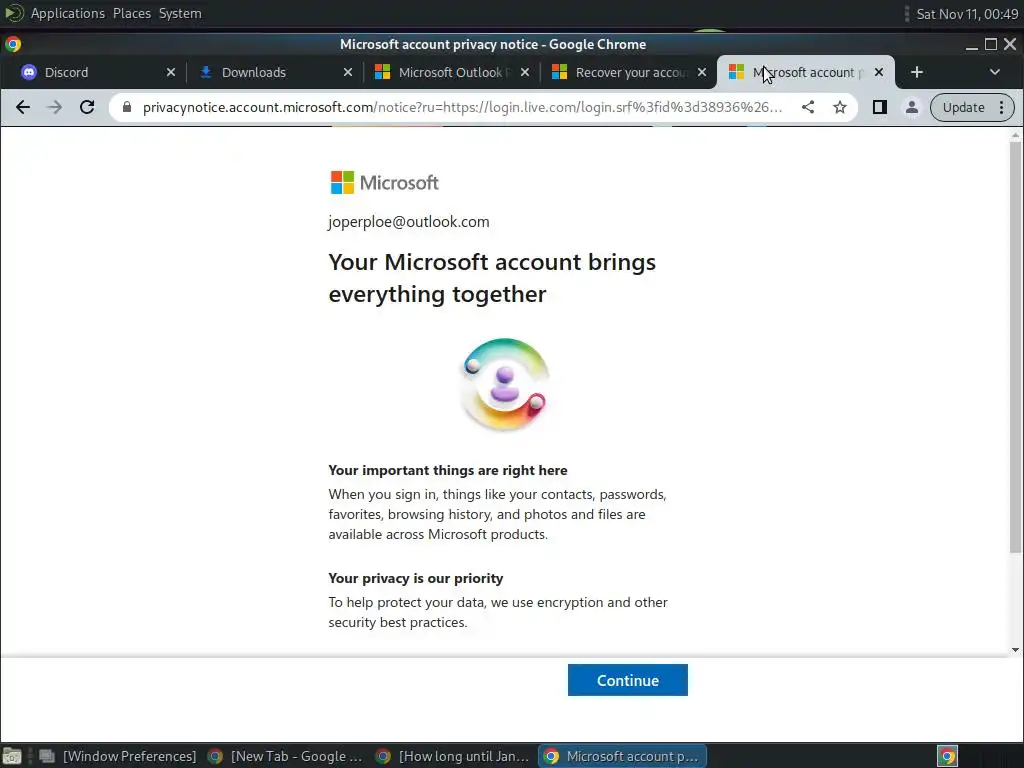Click the Your important things heading
The image size is (1024, 768).
447,470
